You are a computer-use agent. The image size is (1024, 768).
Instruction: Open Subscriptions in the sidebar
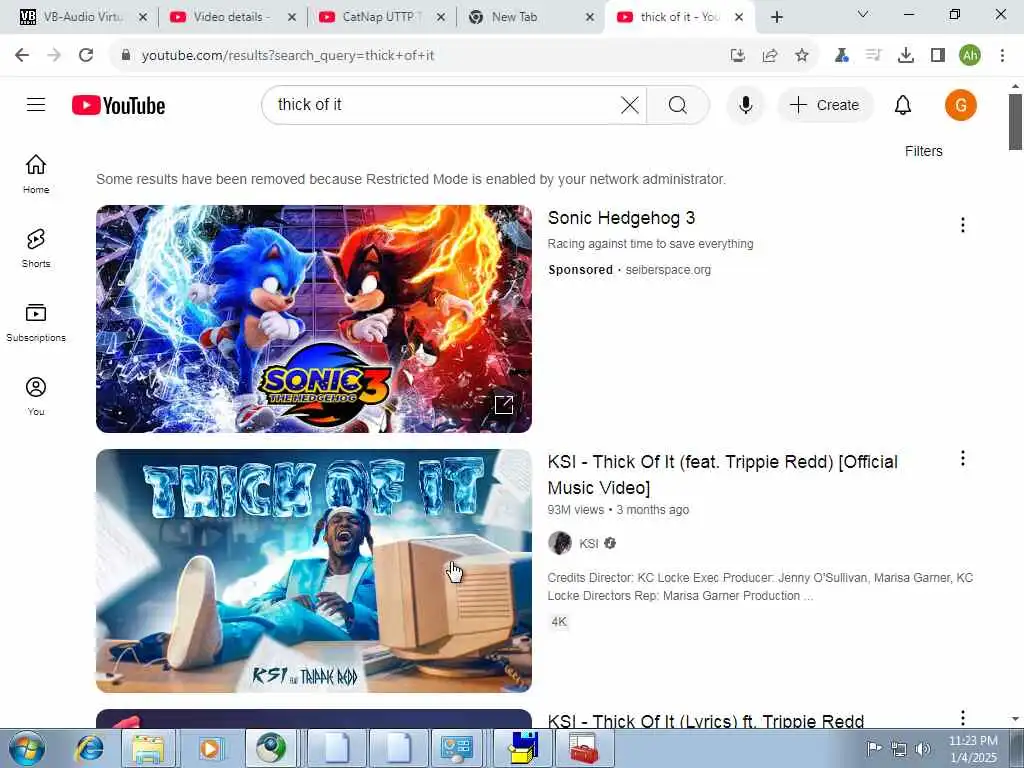tap(36, 323)
